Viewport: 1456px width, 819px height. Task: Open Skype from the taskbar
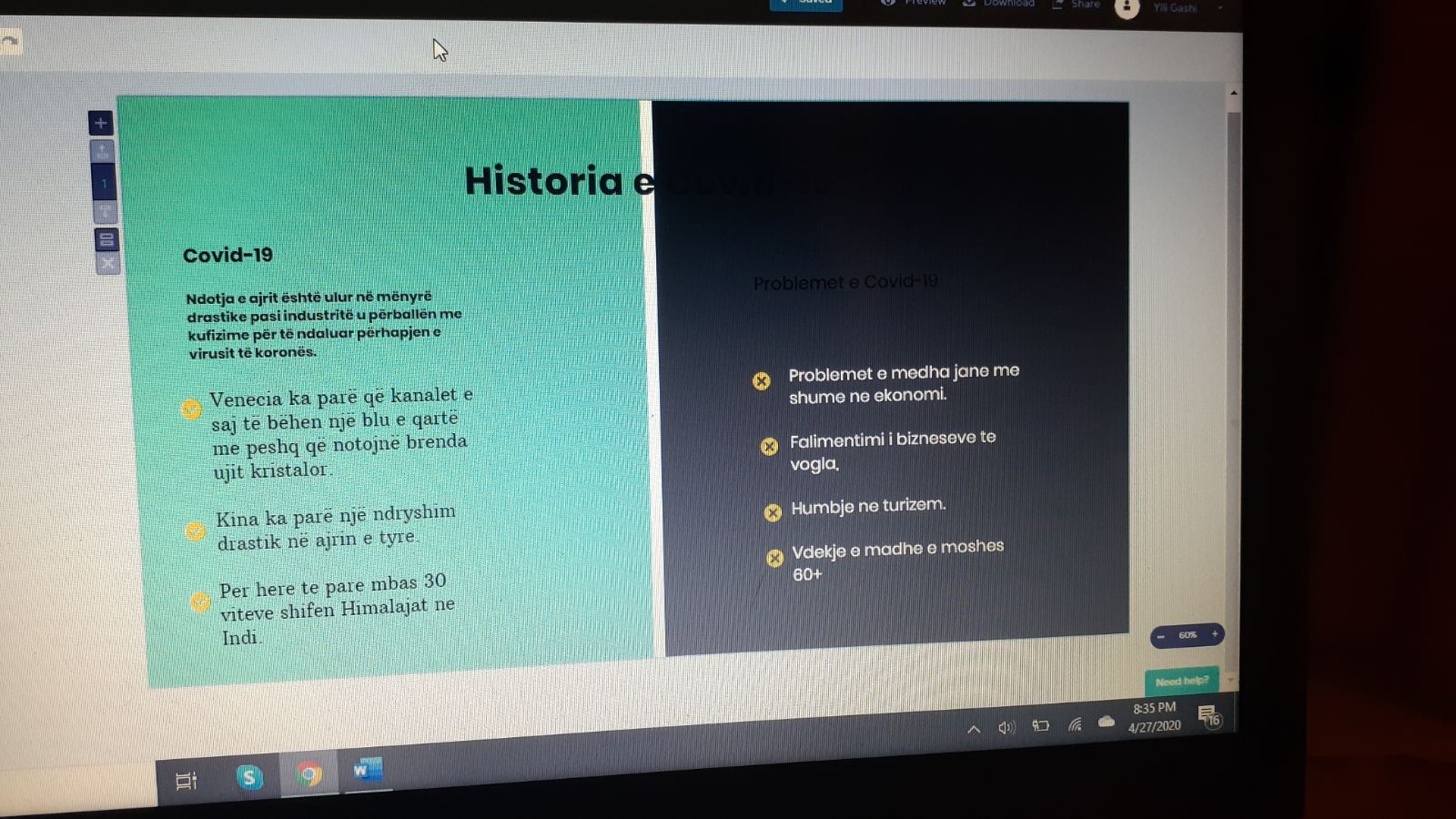[249, 777]
